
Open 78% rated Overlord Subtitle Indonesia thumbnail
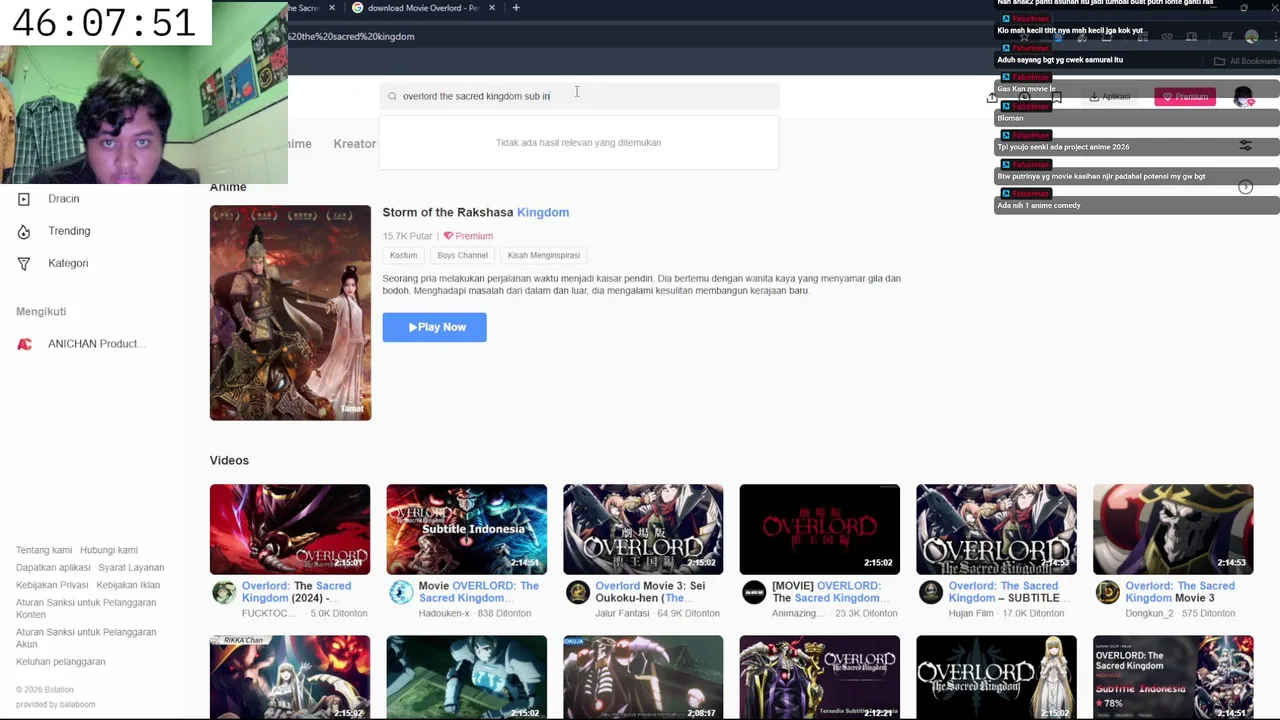point(1173,677)
